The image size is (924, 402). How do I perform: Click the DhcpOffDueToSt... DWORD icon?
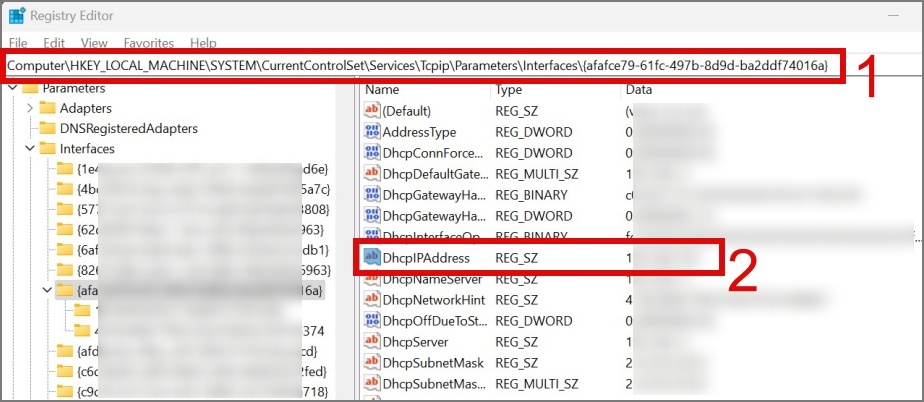(372, 321)
